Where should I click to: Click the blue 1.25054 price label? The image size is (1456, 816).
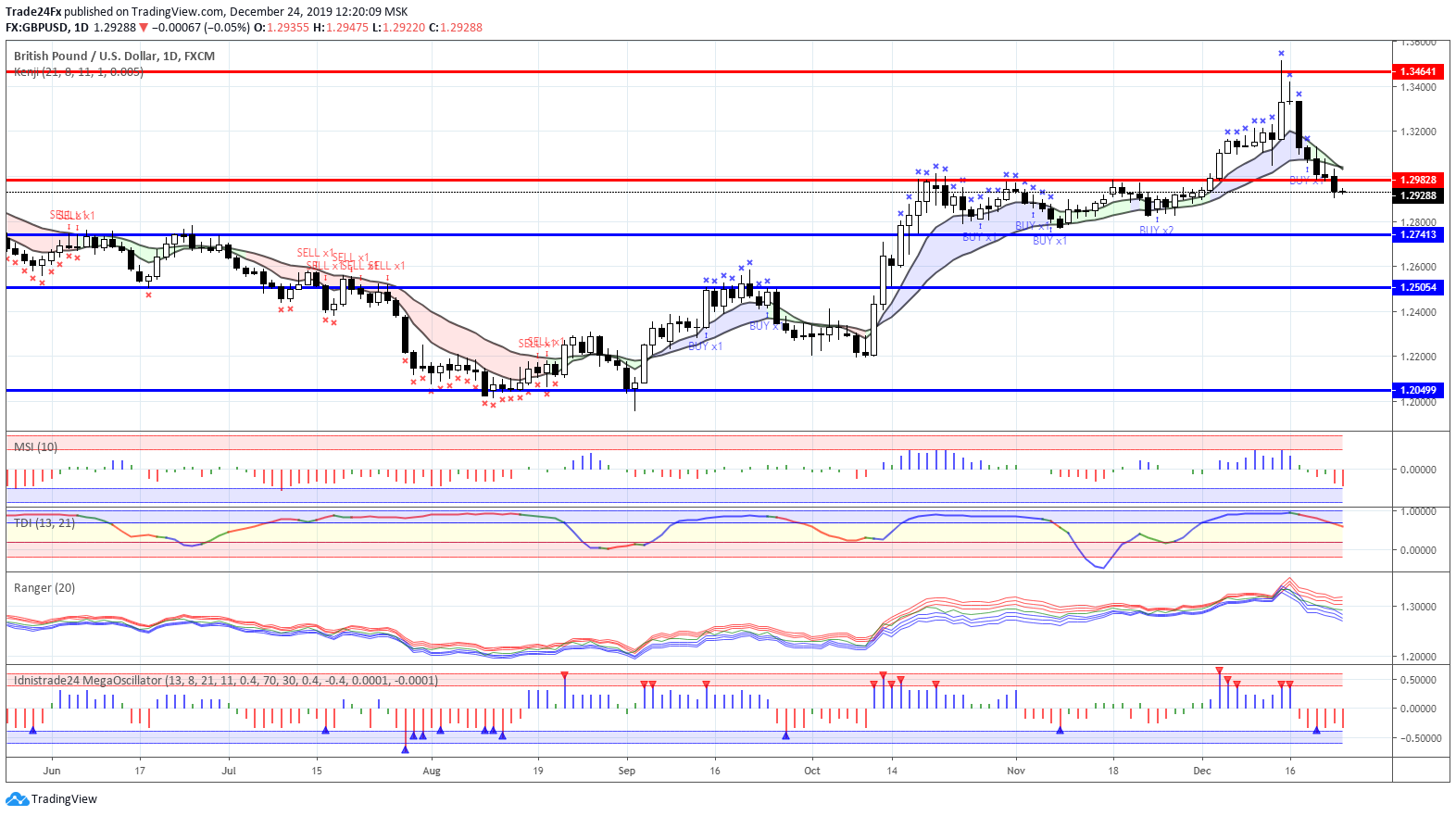1418,287
